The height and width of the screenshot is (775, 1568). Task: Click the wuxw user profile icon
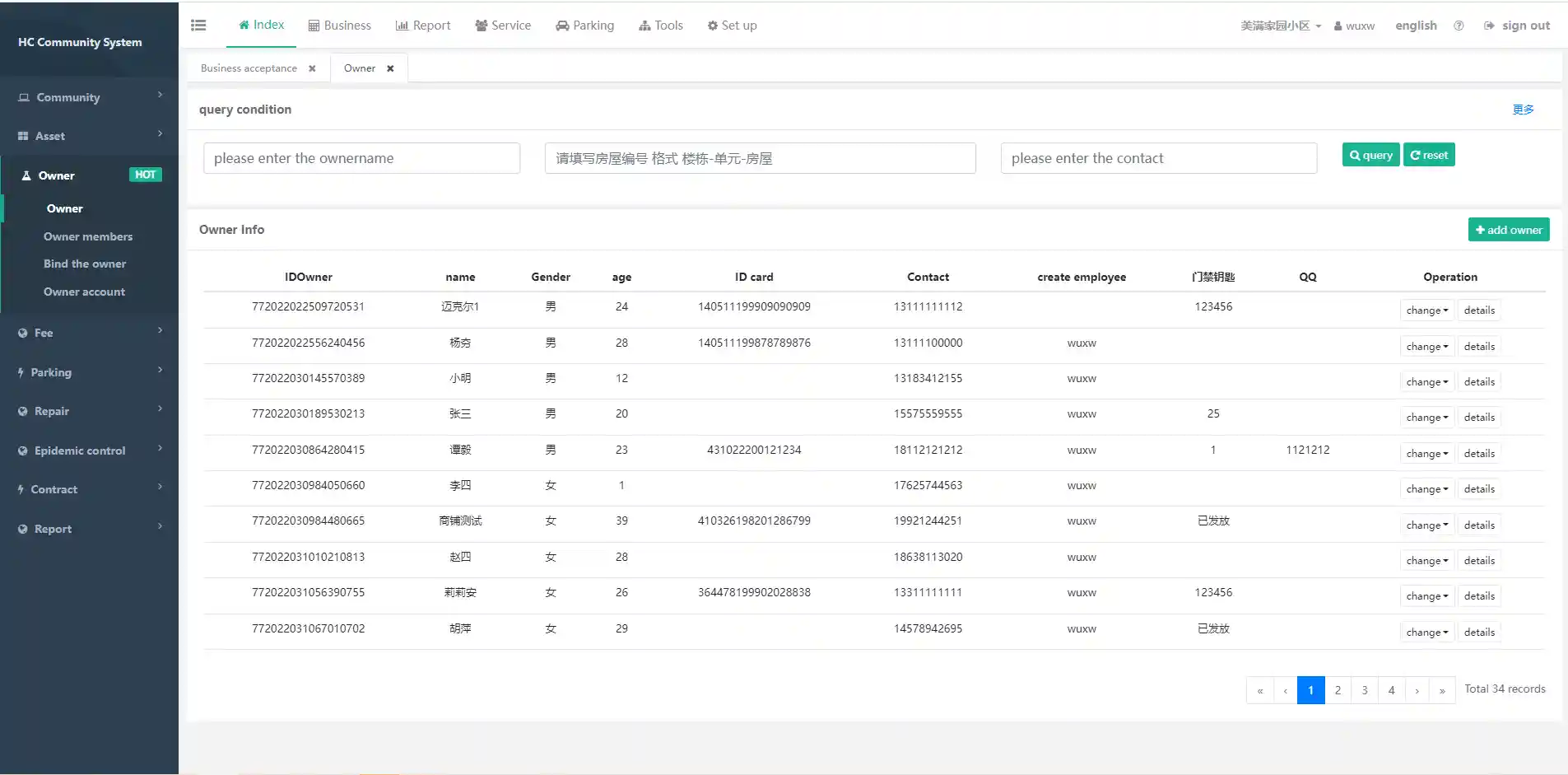[1338, 26]
